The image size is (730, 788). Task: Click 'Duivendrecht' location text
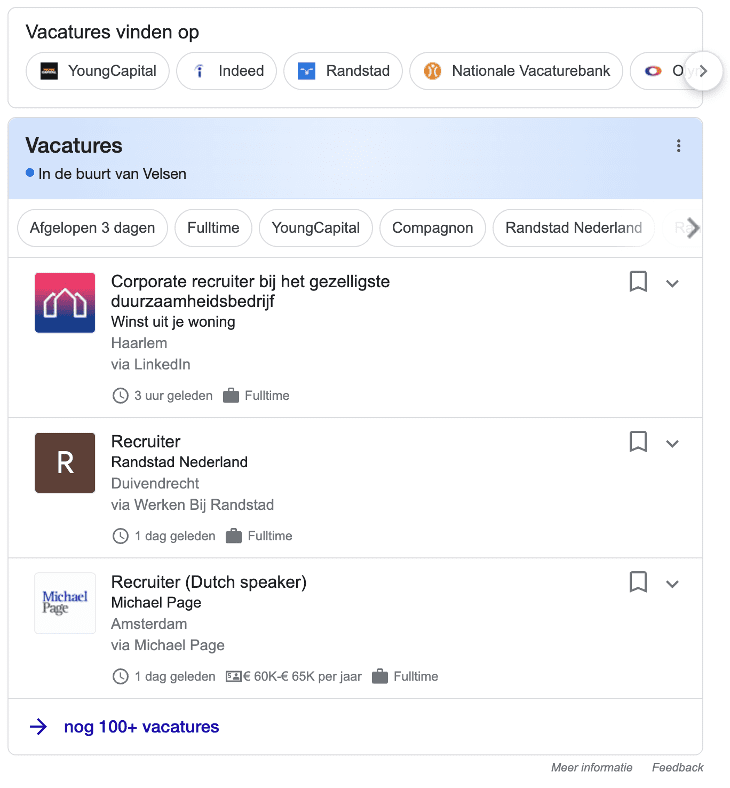coord(155,483)
